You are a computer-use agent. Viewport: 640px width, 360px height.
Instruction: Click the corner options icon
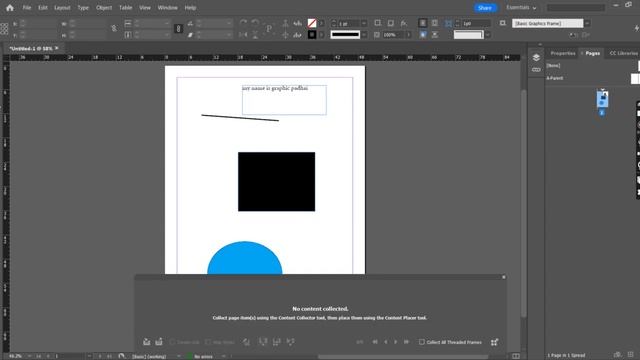pyautogui.click(x=448, y=23)
